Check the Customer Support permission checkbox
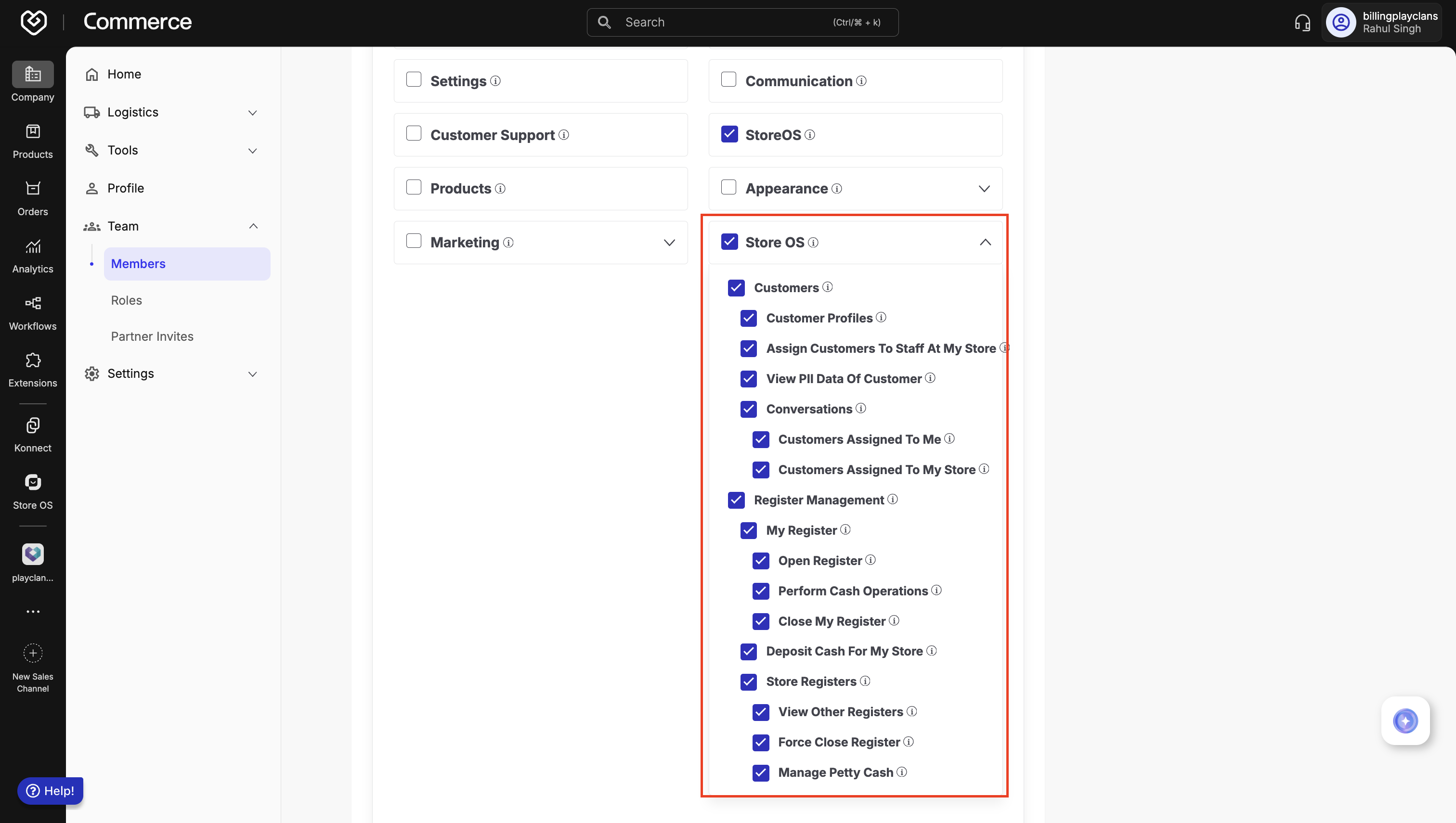Image resolution: width=1456 pixels, height=823 pixels. pos(414,134)
